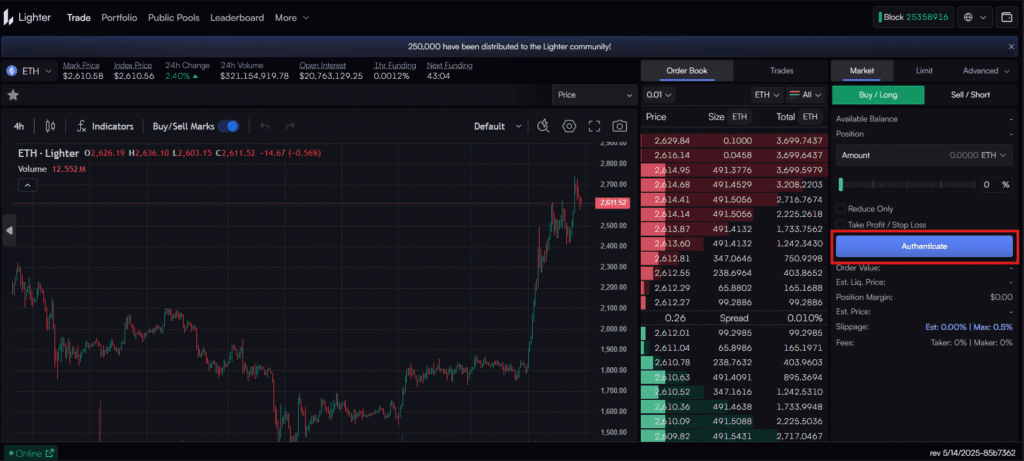Screen dimensions: 1024x461
Task: Change candlestick chart style
Action: [x=50, y=126]
